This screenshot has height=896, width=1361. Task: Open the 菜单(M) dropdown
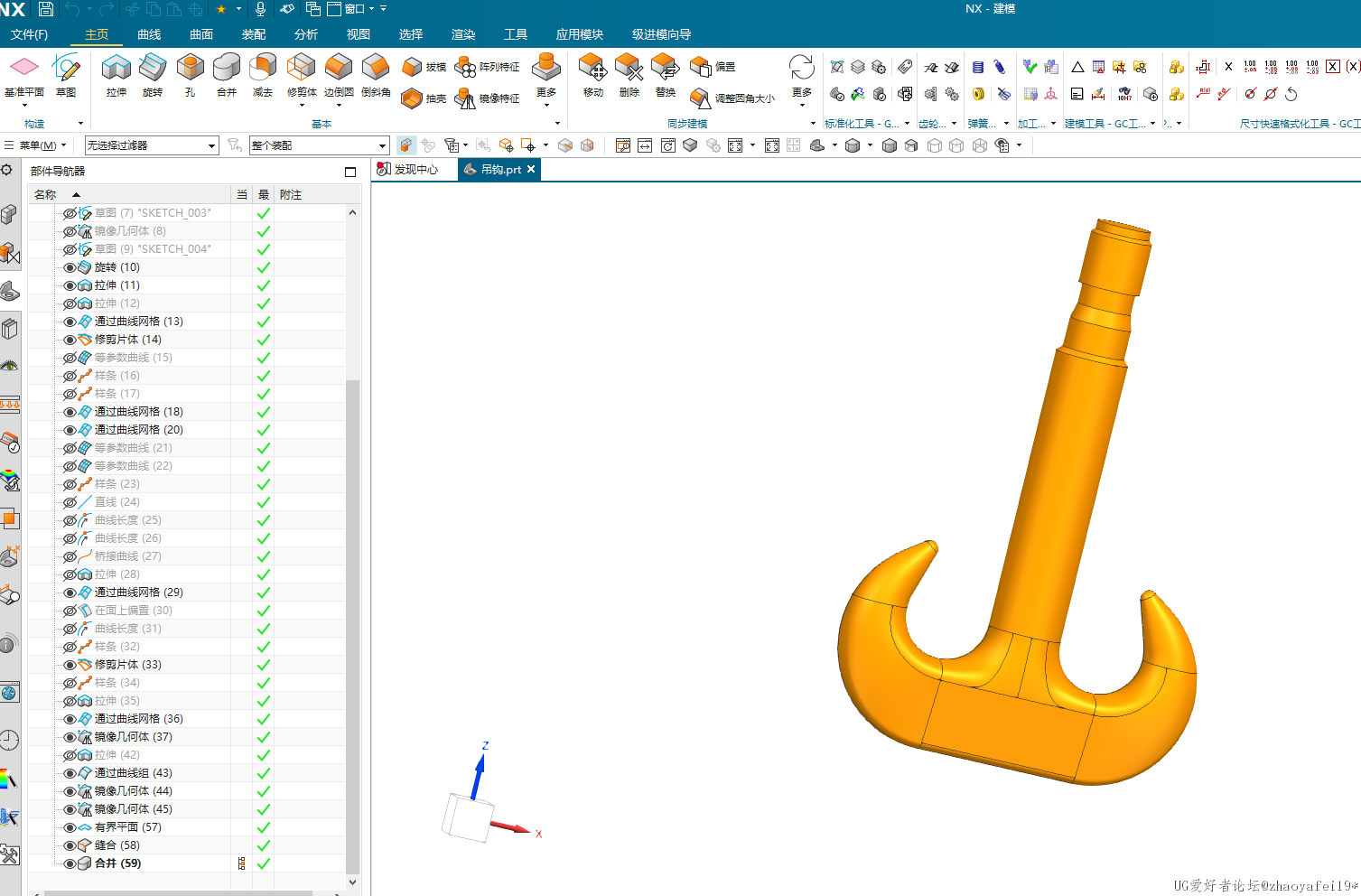pyautogui.click(x=36, y=145)
